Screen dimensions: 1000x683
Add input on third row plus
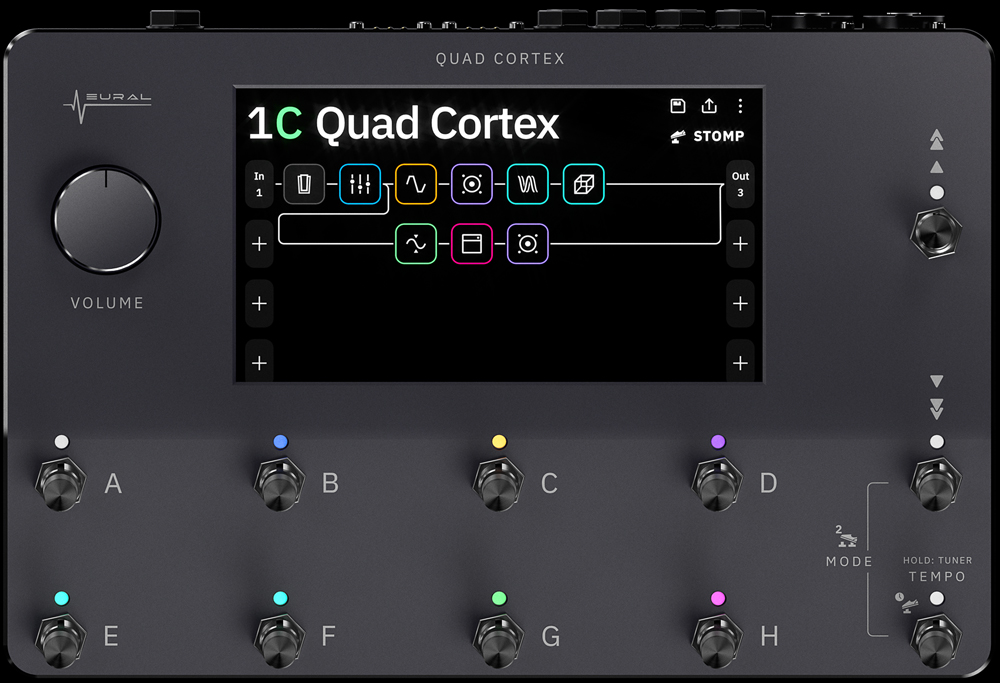click(x=259, y=304)
